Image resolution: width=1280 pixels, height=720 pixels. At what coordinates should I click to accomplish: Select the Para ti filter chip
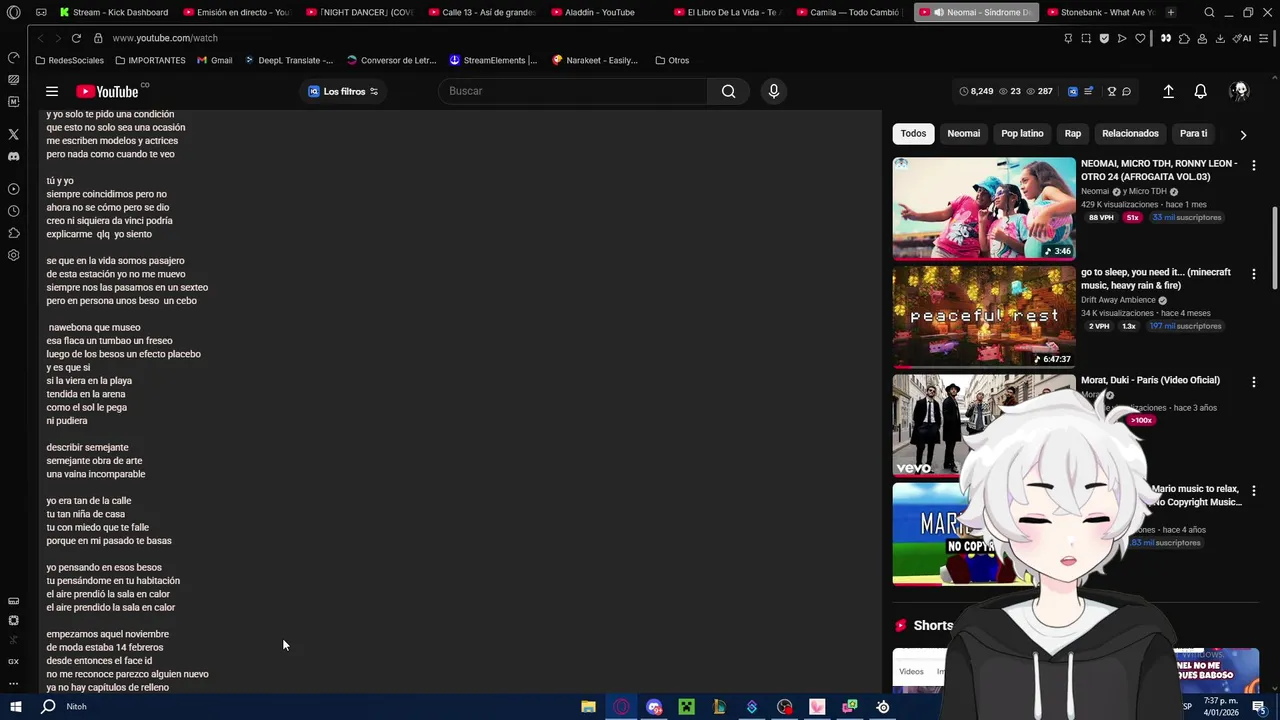[x=1193, y=134]
